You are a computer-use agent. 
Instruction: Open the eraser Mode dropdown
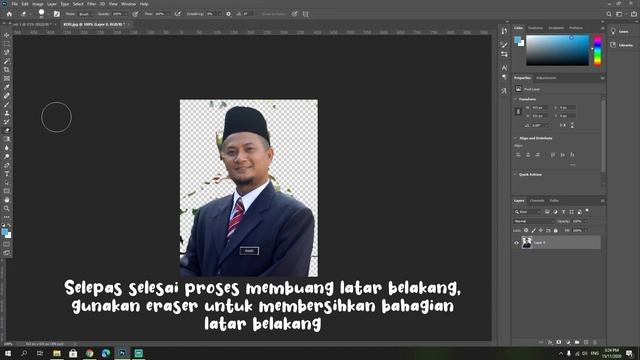click(x=84, y=14)
